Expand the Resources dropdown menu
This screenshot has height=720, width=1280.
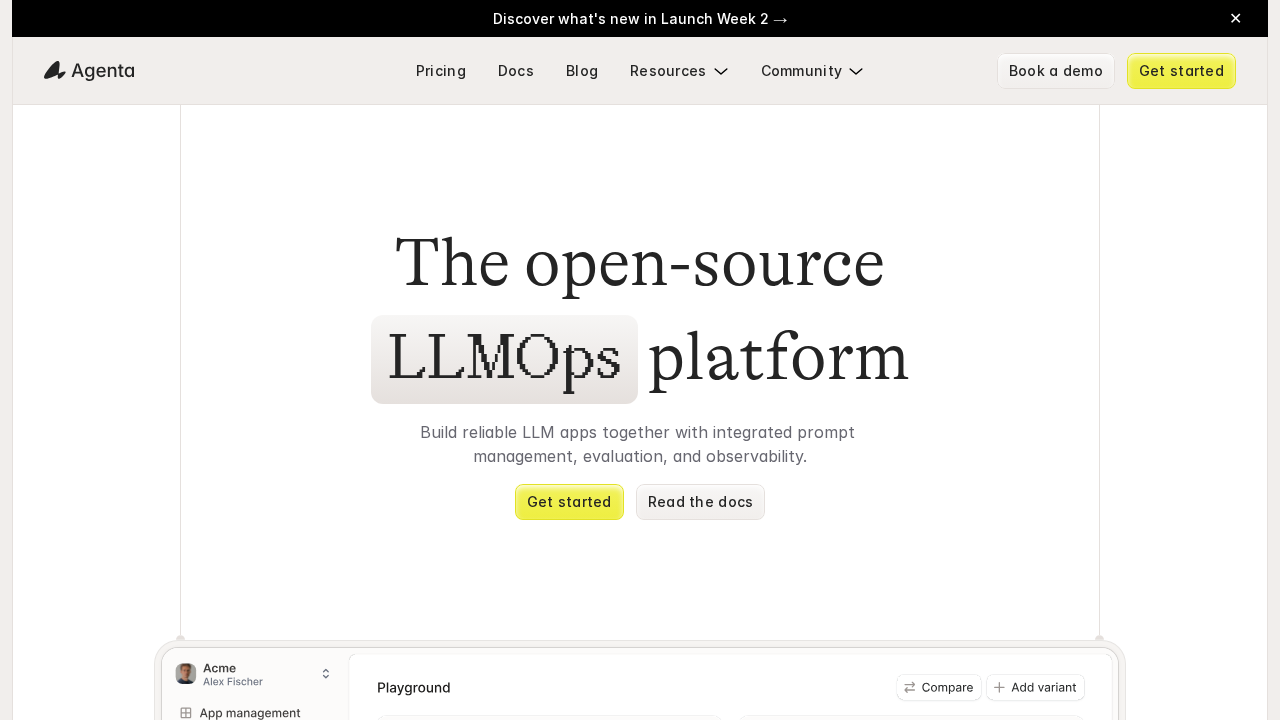679,71
